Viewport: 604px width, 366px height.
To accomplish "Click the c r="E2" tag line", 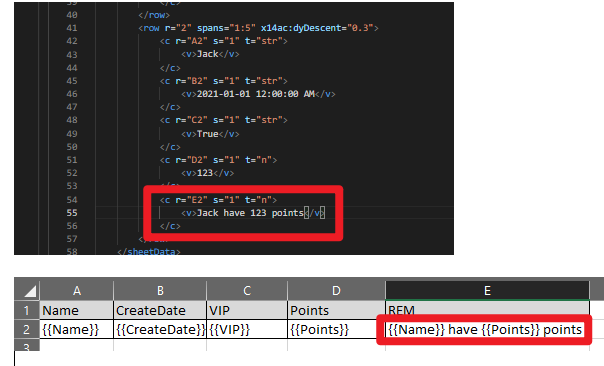I will pyautogui.click(x=218, y=200).
